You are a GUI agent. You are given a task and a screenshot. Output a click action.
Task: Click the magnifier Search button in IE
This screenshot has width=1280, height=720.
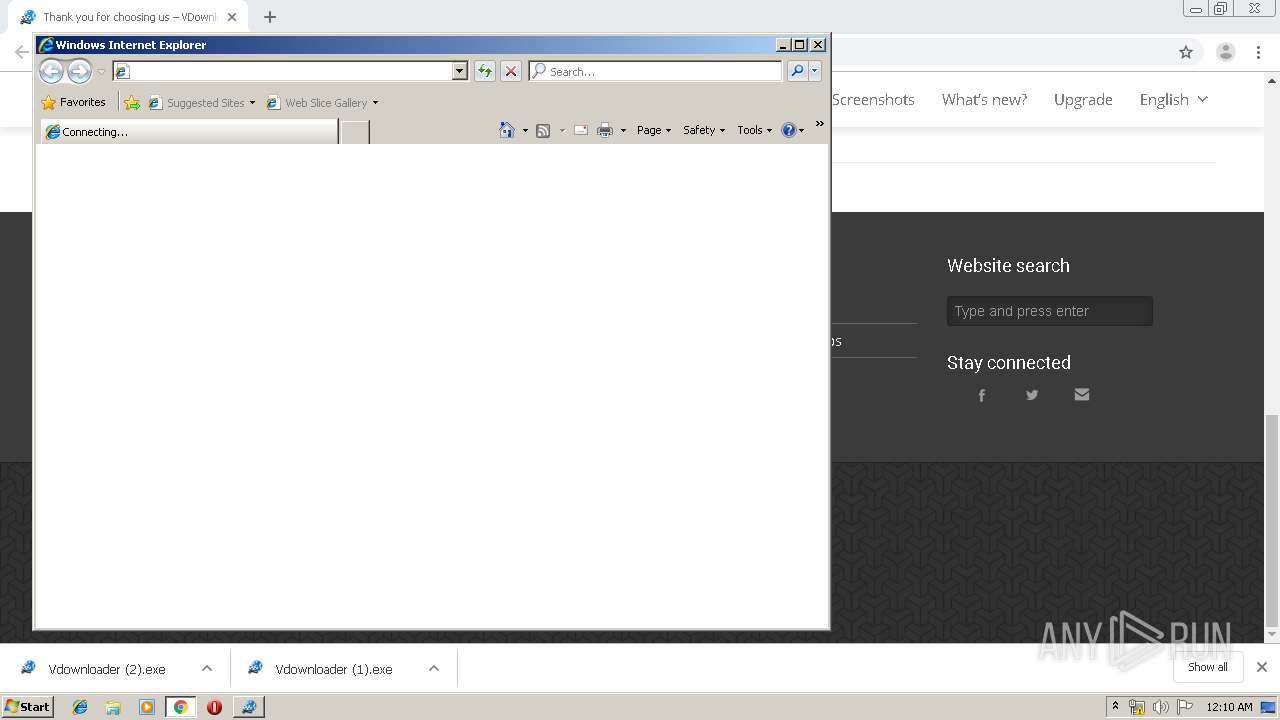797,71
